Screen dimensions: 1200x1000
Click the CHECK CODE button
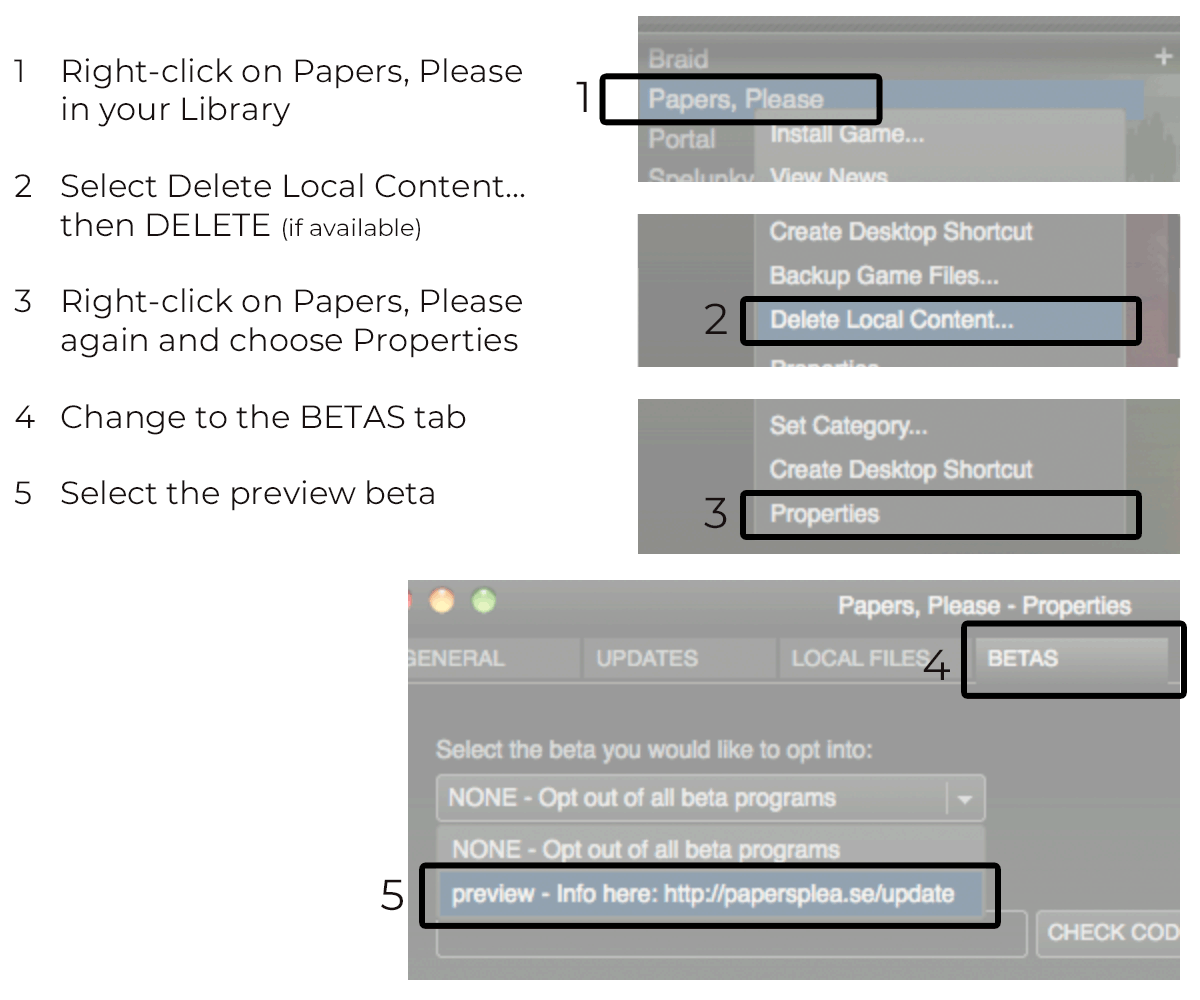(1108, 933)
